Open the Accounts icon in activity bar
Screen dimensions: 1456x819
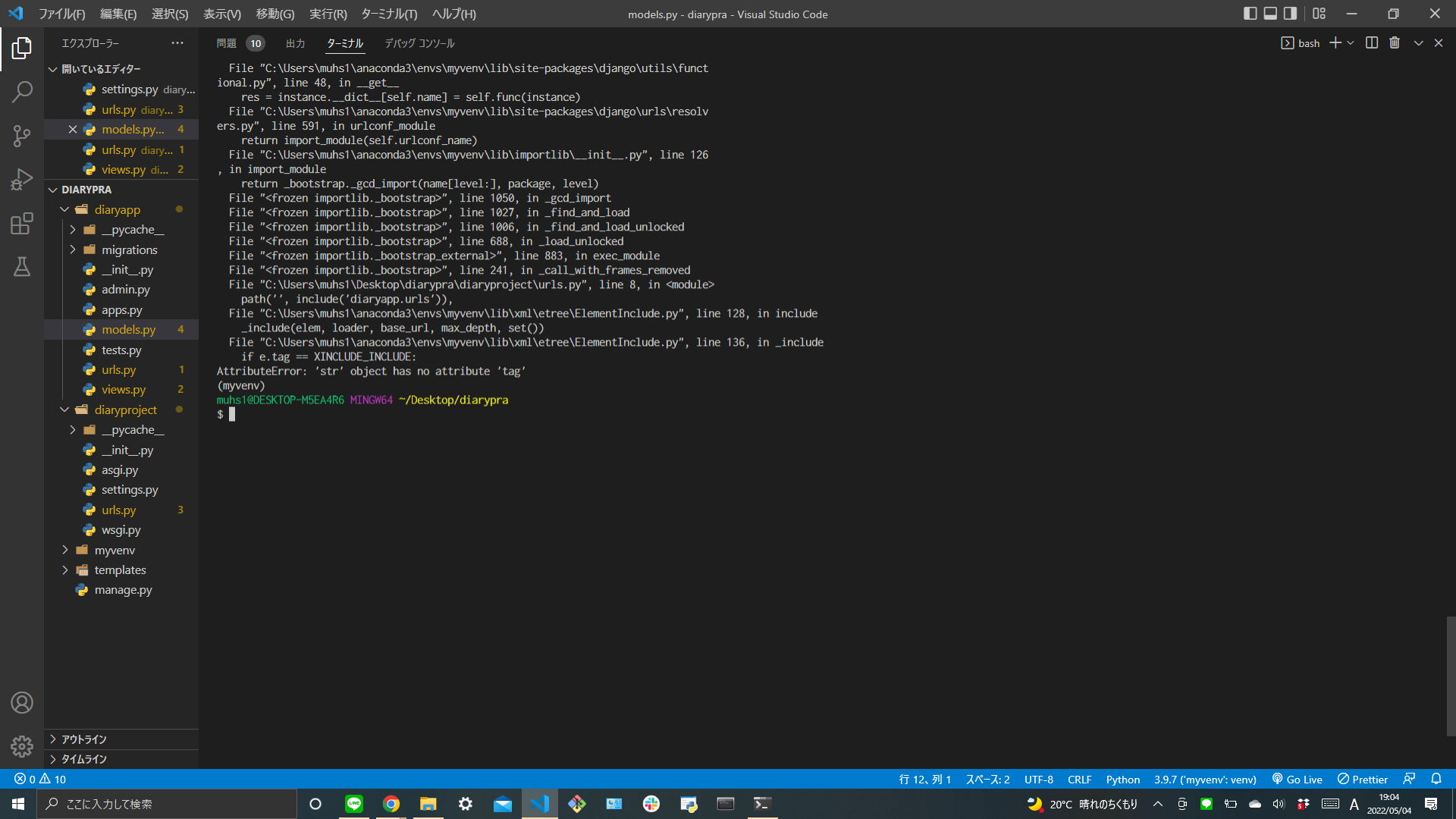22,703
